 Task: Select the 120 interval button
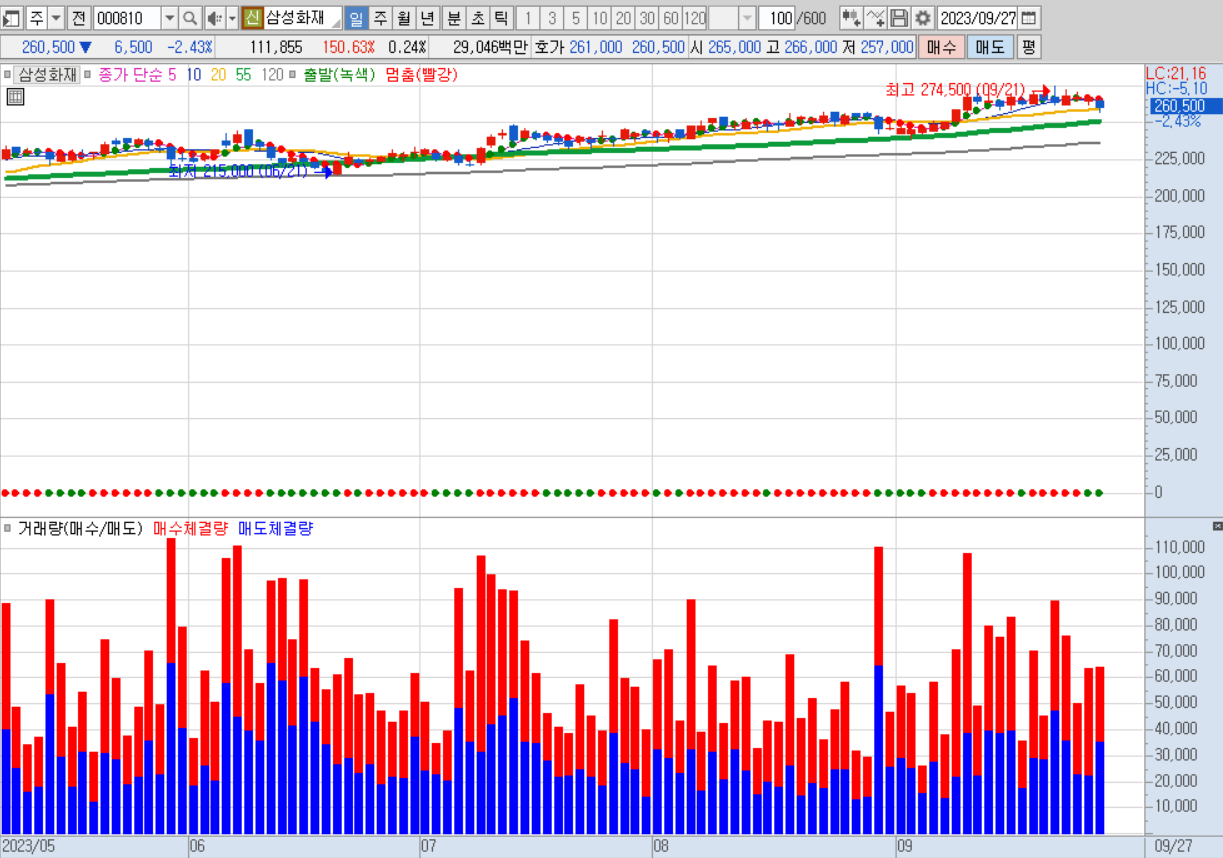(695, 18)
